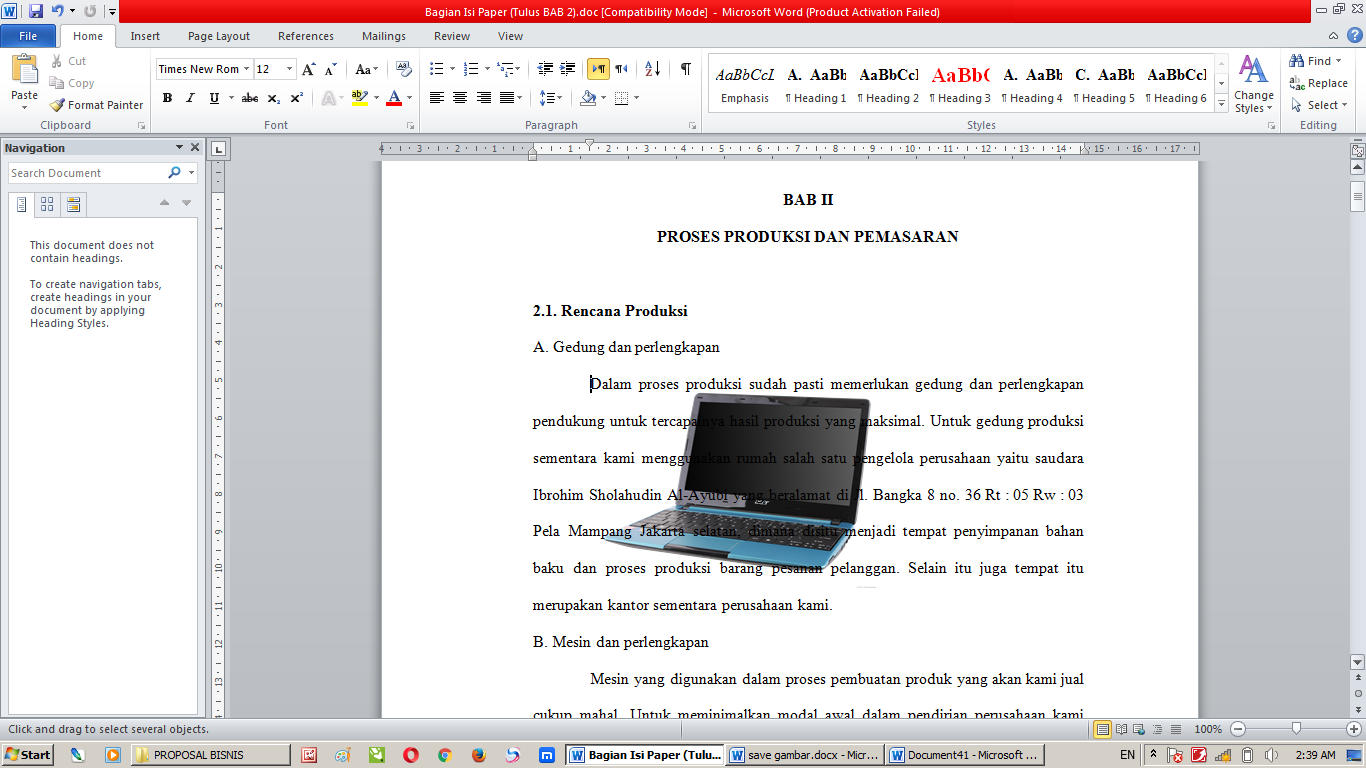The width and height of the screenshot is (1366, 768).
Task: Switch to the save gambar.docx taskbar window
Action: [x=806, y=755]
